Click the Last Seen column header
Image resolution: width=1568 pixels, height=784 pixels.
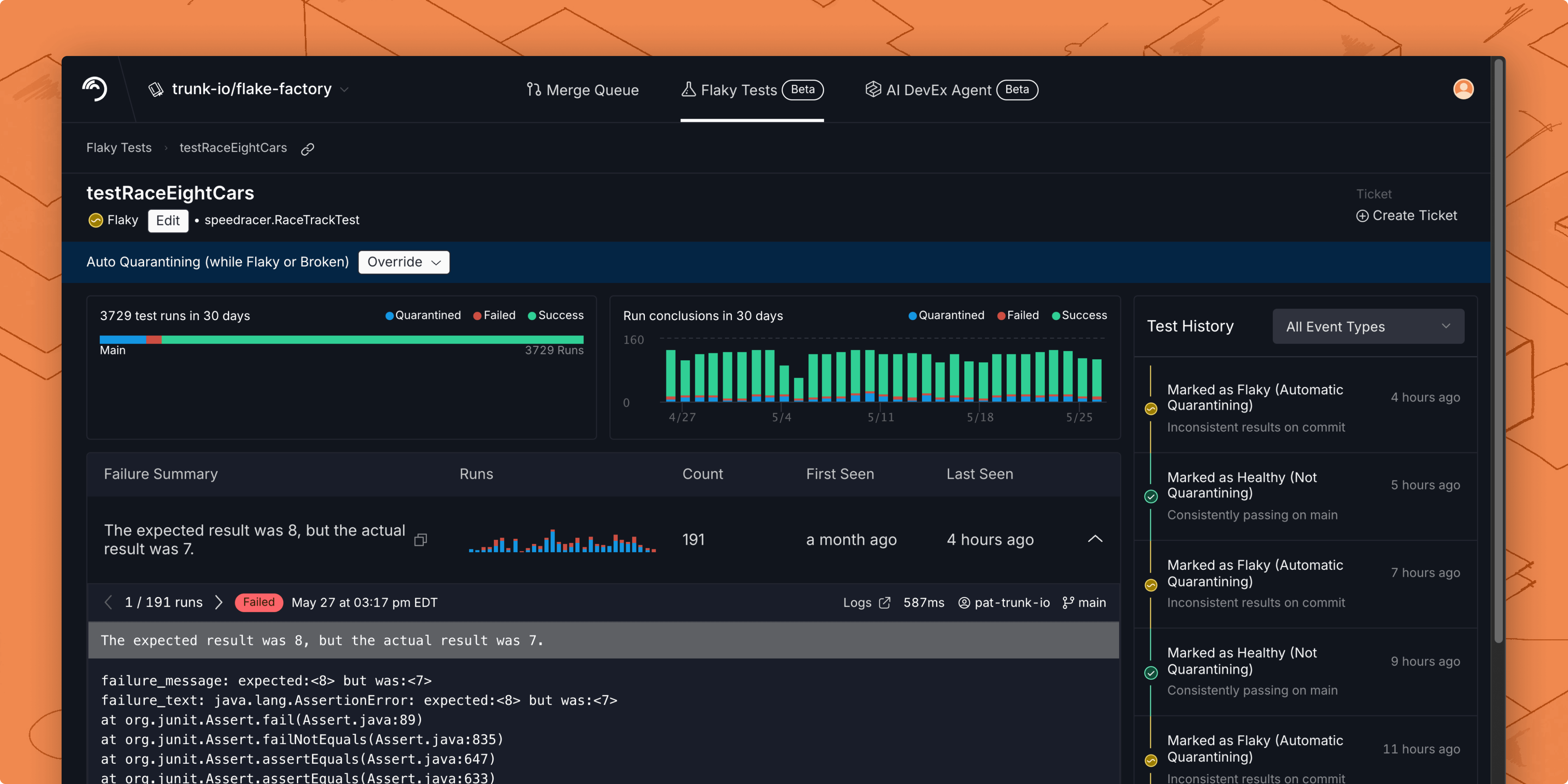(980, 474)
